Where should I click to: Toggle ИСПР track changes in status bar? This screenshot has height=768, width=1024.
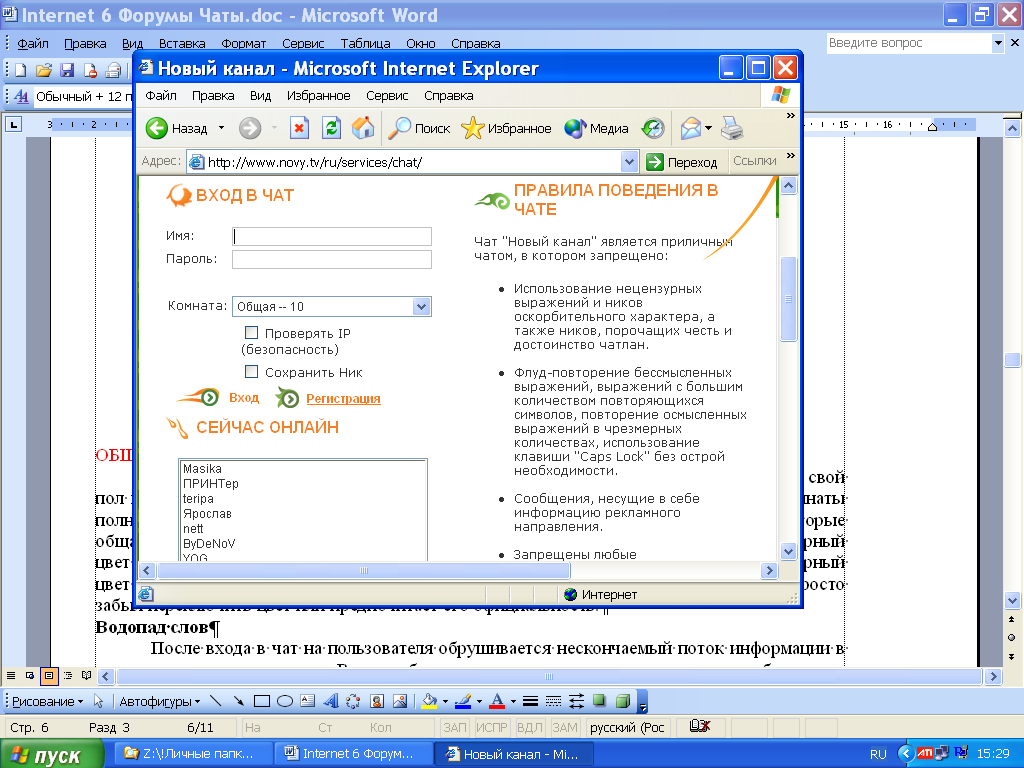pyautogui.click(x=491, y=728)
